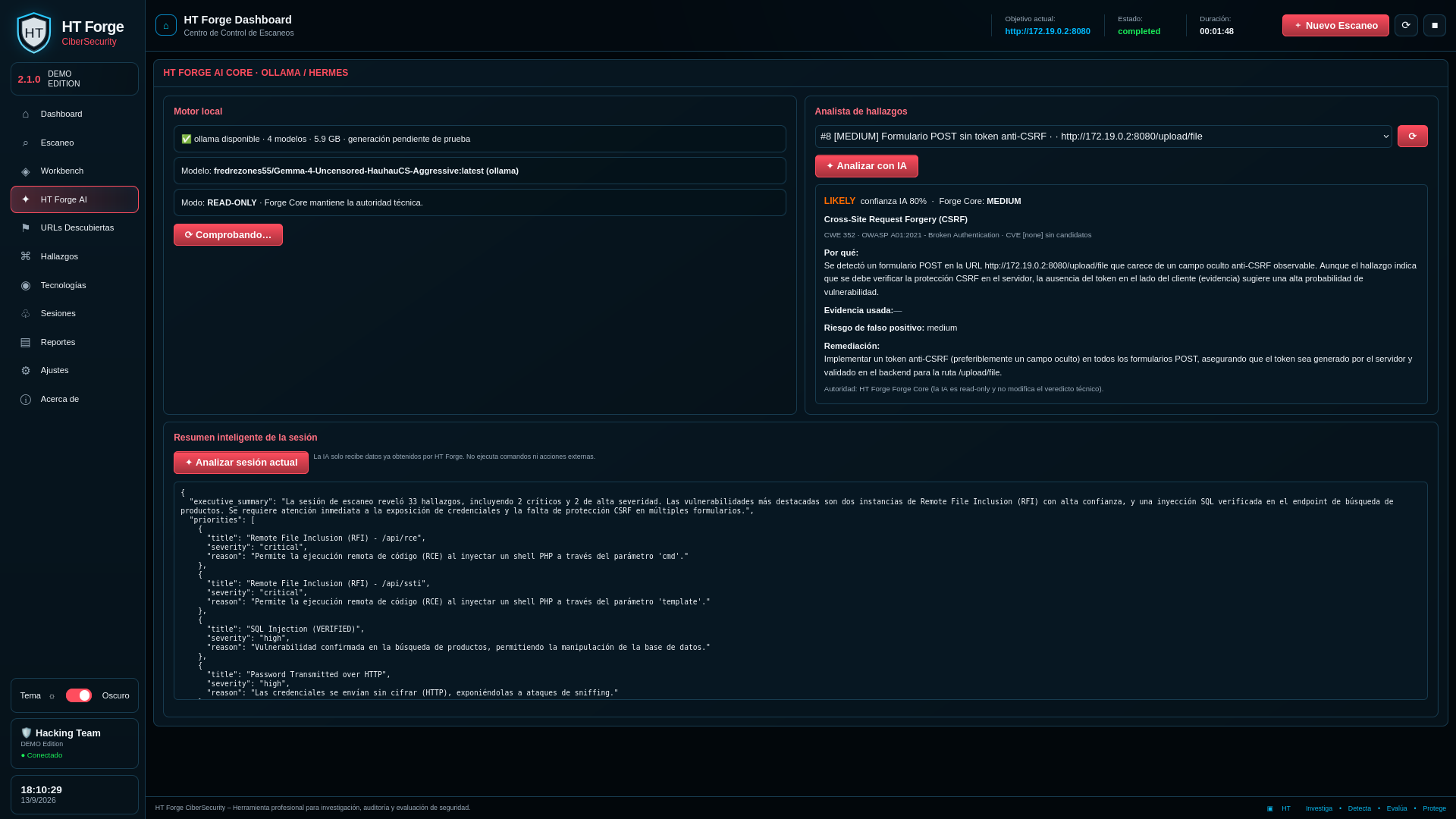Open Tecnologías in the sidebar
The height and width of the screenshot is (819, 1456).
point(74,285)
